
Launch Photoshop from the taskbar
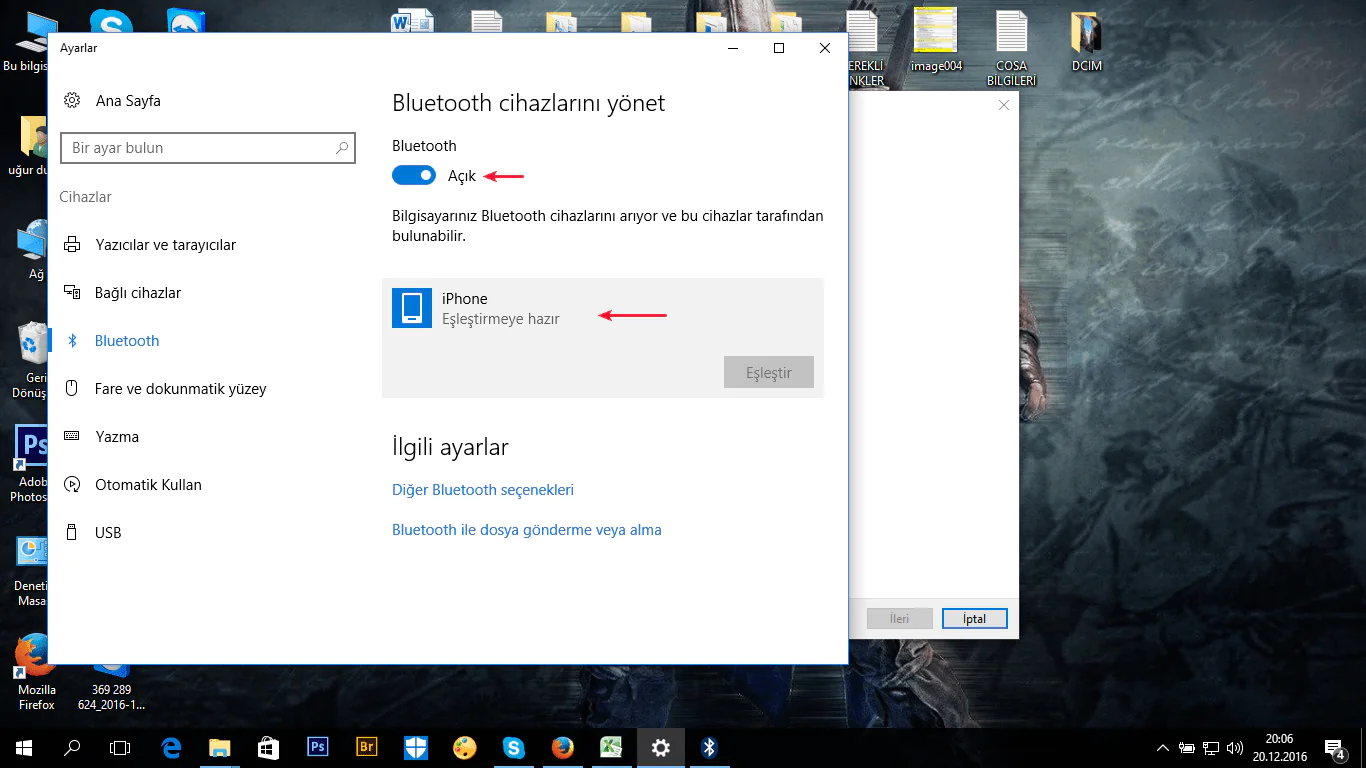318,747
